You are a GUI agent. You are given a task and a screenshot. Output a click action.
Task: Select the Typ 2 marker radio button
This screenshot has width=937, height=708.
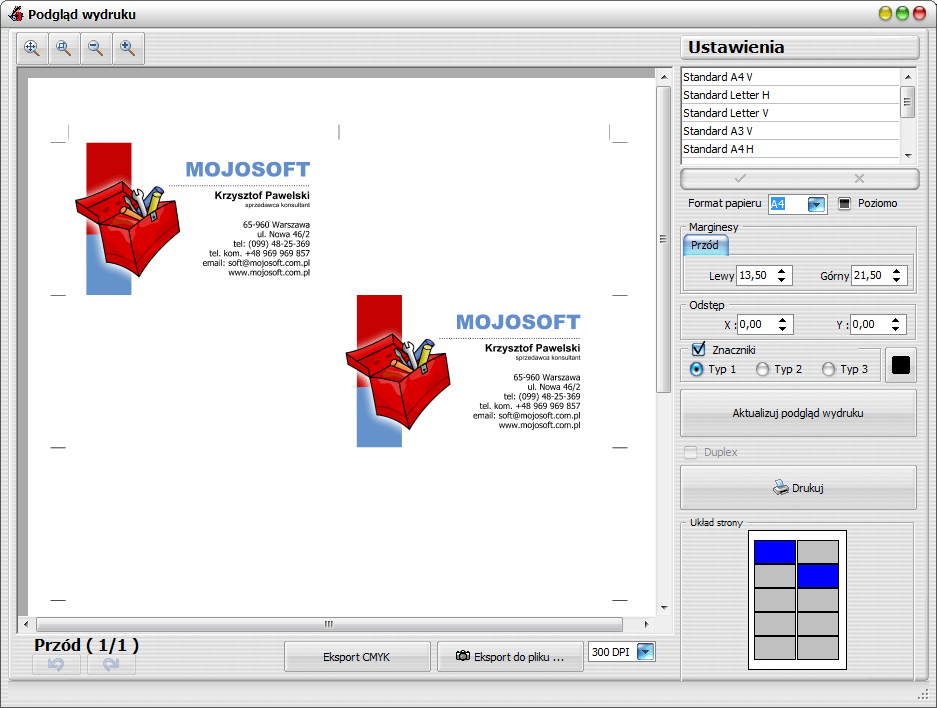[x=763, y=369]
